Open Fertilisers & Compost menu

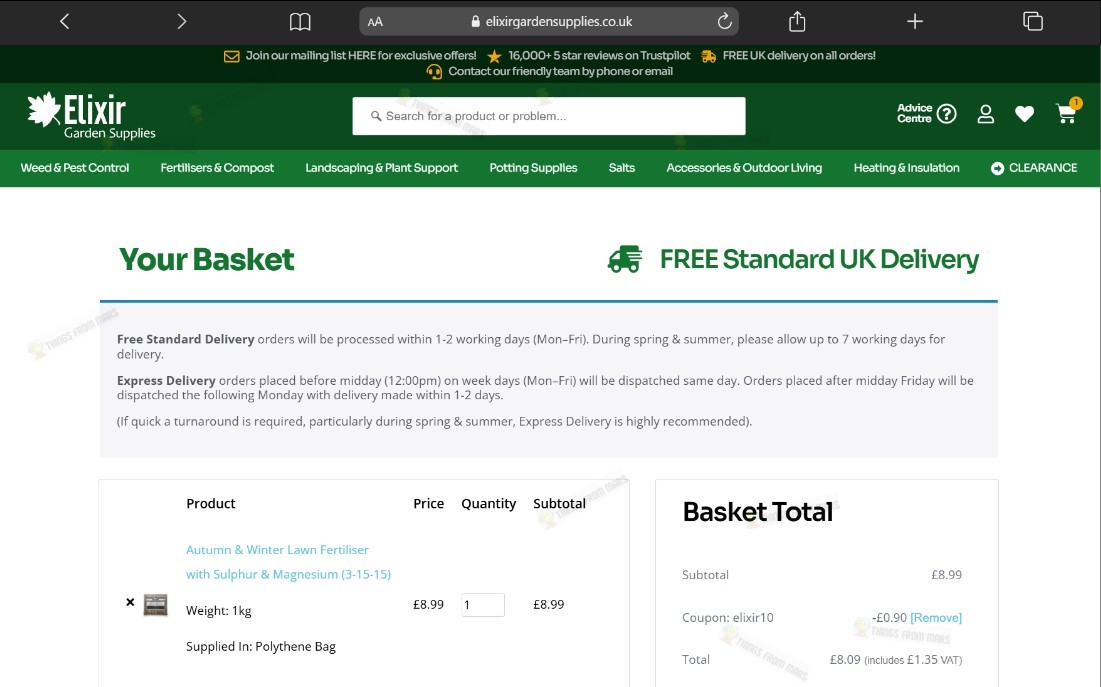217,168
